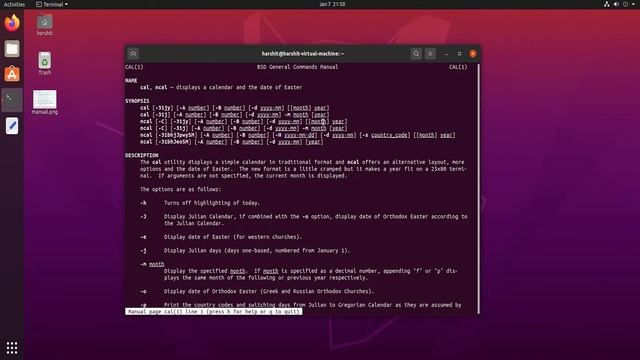Click the volume icon in system tray
This screenshot has height=360, width=640.
[x=616, y=4]
